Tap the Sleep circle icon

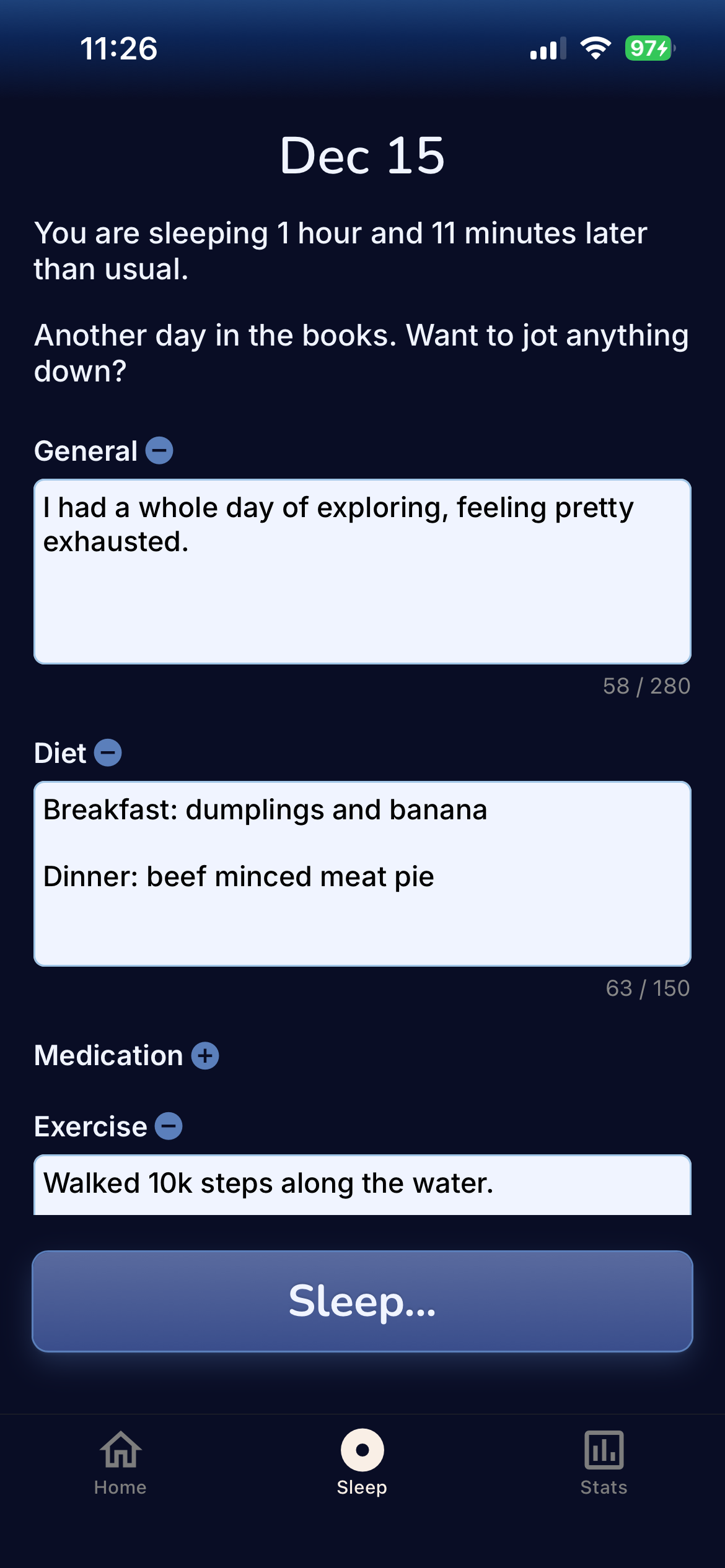tap(362, 1450)
